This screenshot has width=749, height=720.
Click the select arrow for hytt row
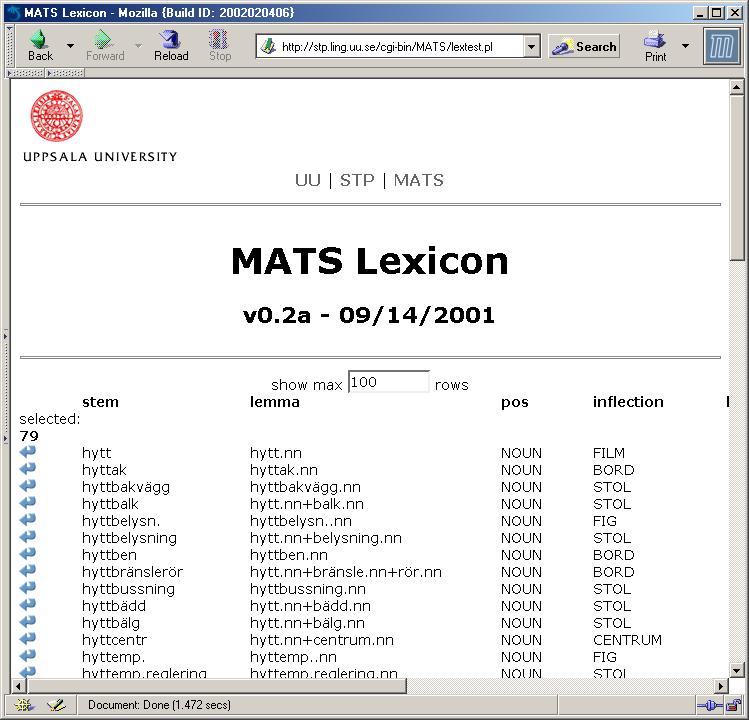tap(28, 451)
